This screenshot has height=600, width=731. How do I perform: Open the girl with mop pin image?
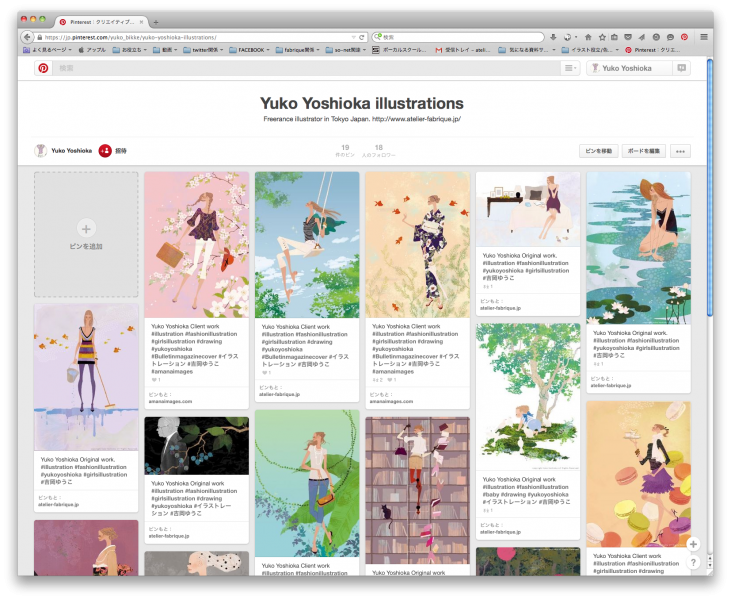click(x=86, y=377)
